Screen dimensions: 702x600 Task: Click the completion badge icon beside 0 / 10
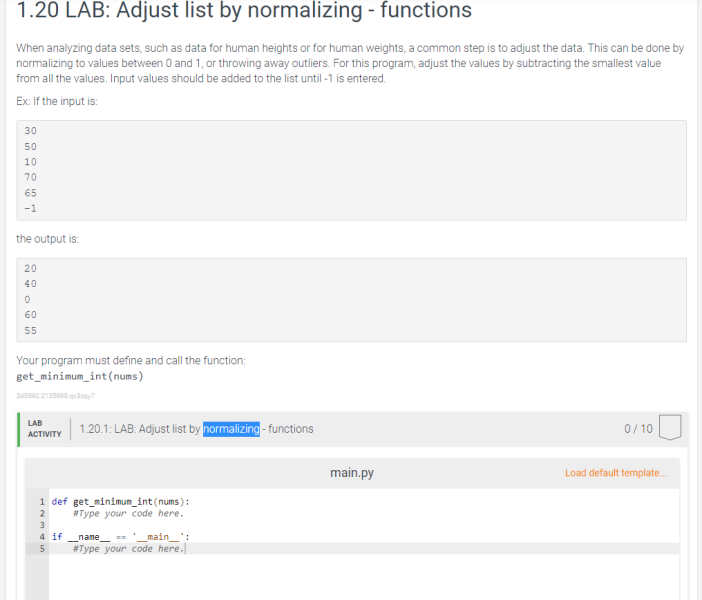coord(670,428)
